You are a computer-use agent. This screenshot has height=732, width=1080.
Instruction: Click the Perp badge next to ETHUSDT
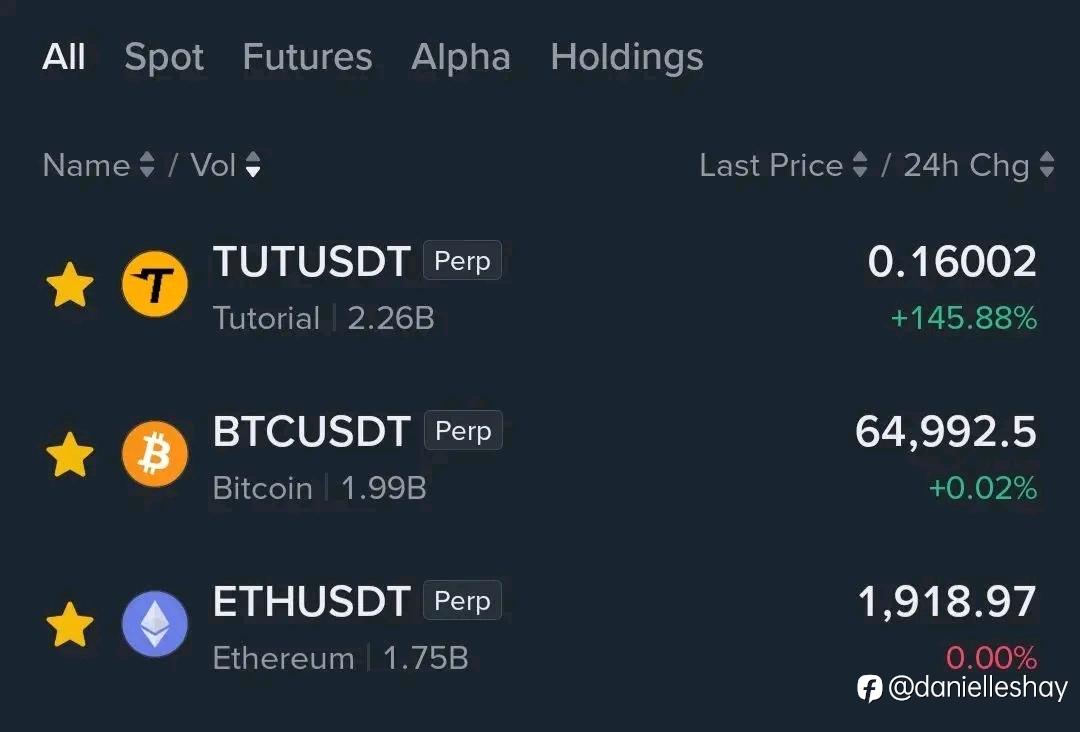(462, 600)
